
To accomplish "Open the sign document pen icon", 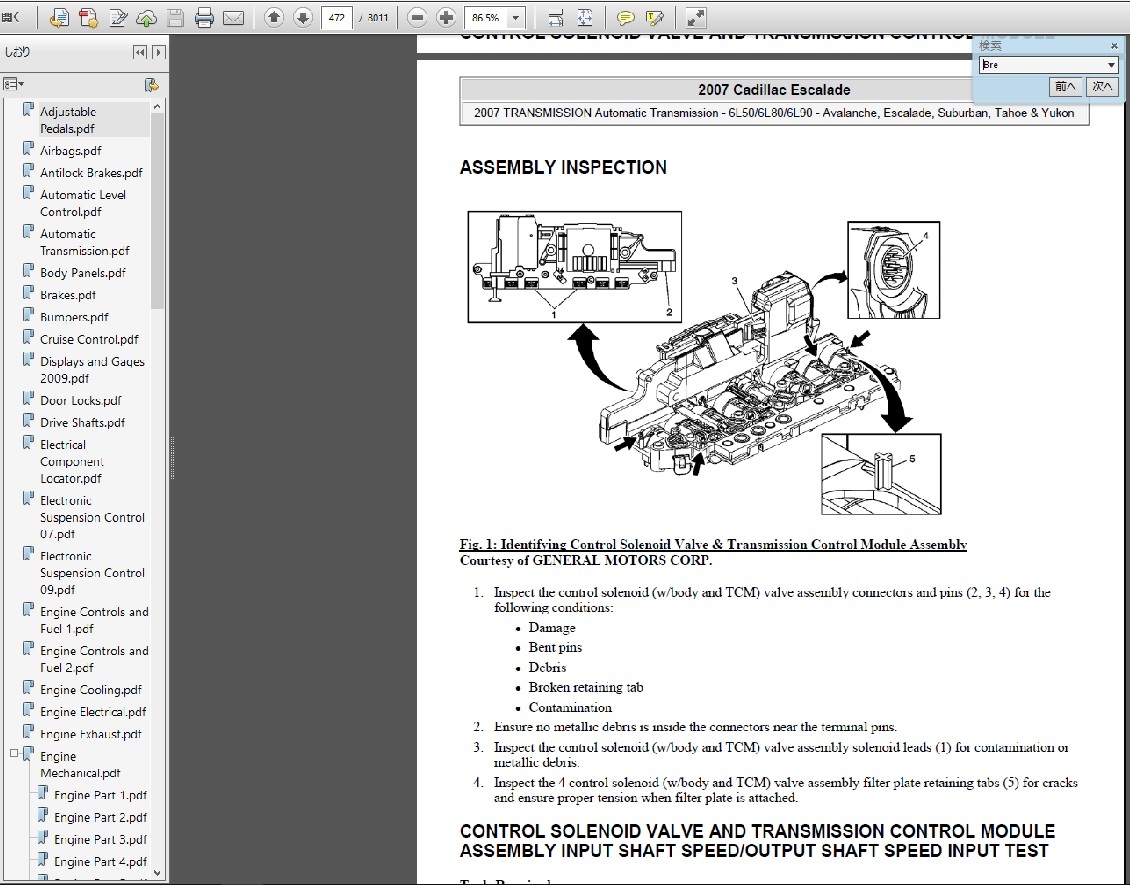I will coord(117,18).
